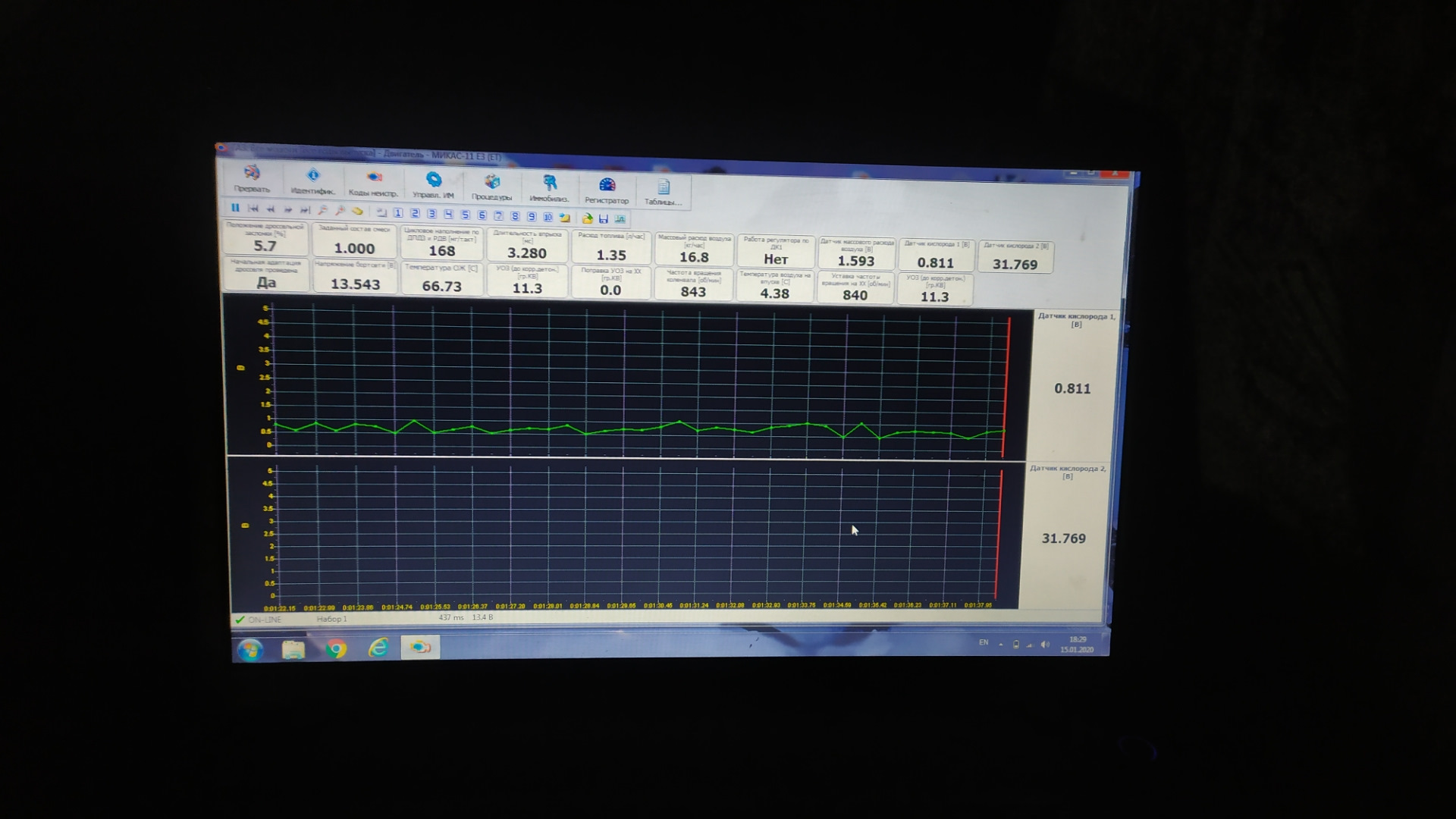
Task: Open the Windows Start menu
Action: click(250, 650)
